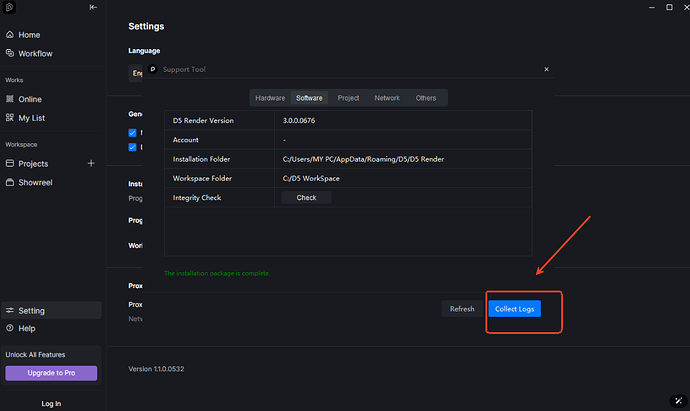This screenshot has width=690, height=411.
Task: Open Home from the sidebar
Action: (x=28, y=35)
